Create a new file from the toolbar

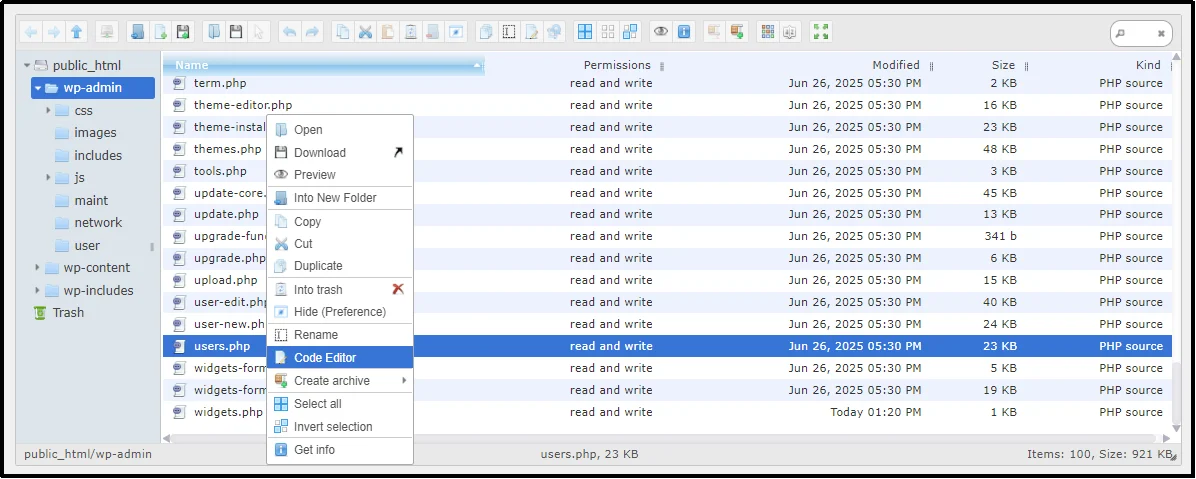(161, 31)
